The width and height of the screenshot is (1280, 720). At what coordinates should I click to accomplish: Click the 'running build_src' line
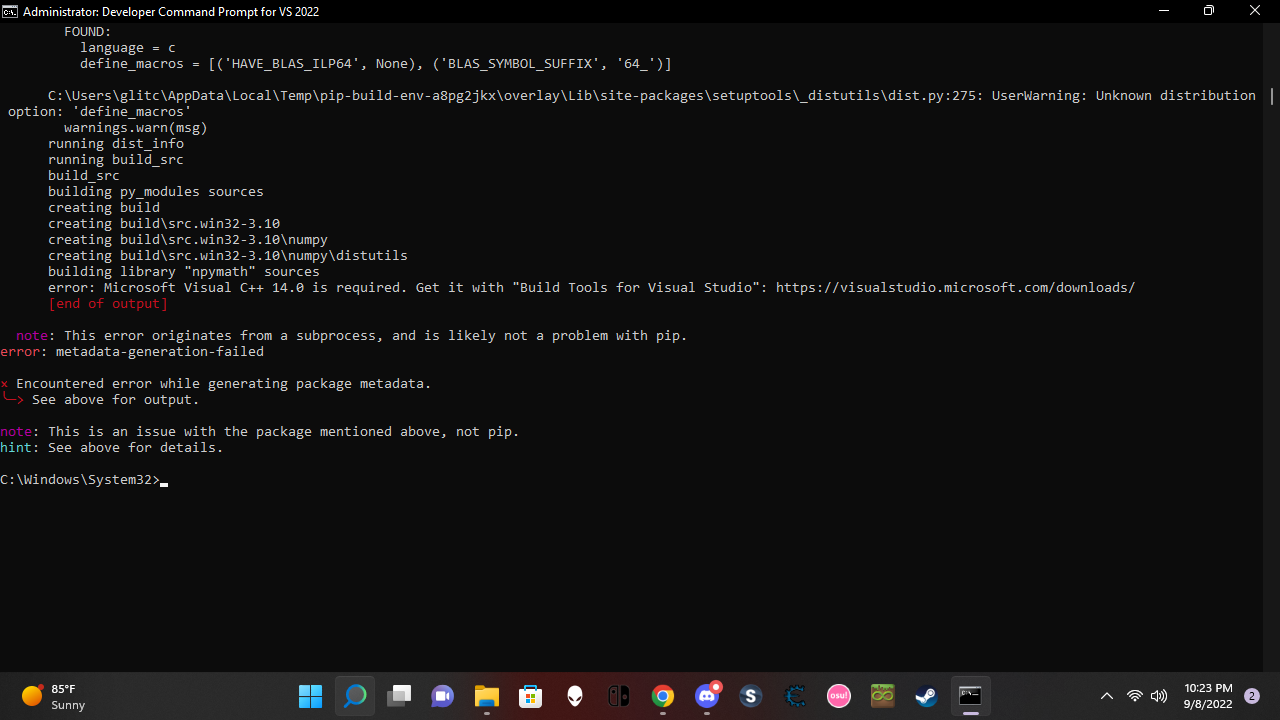(x=116, y=160)
